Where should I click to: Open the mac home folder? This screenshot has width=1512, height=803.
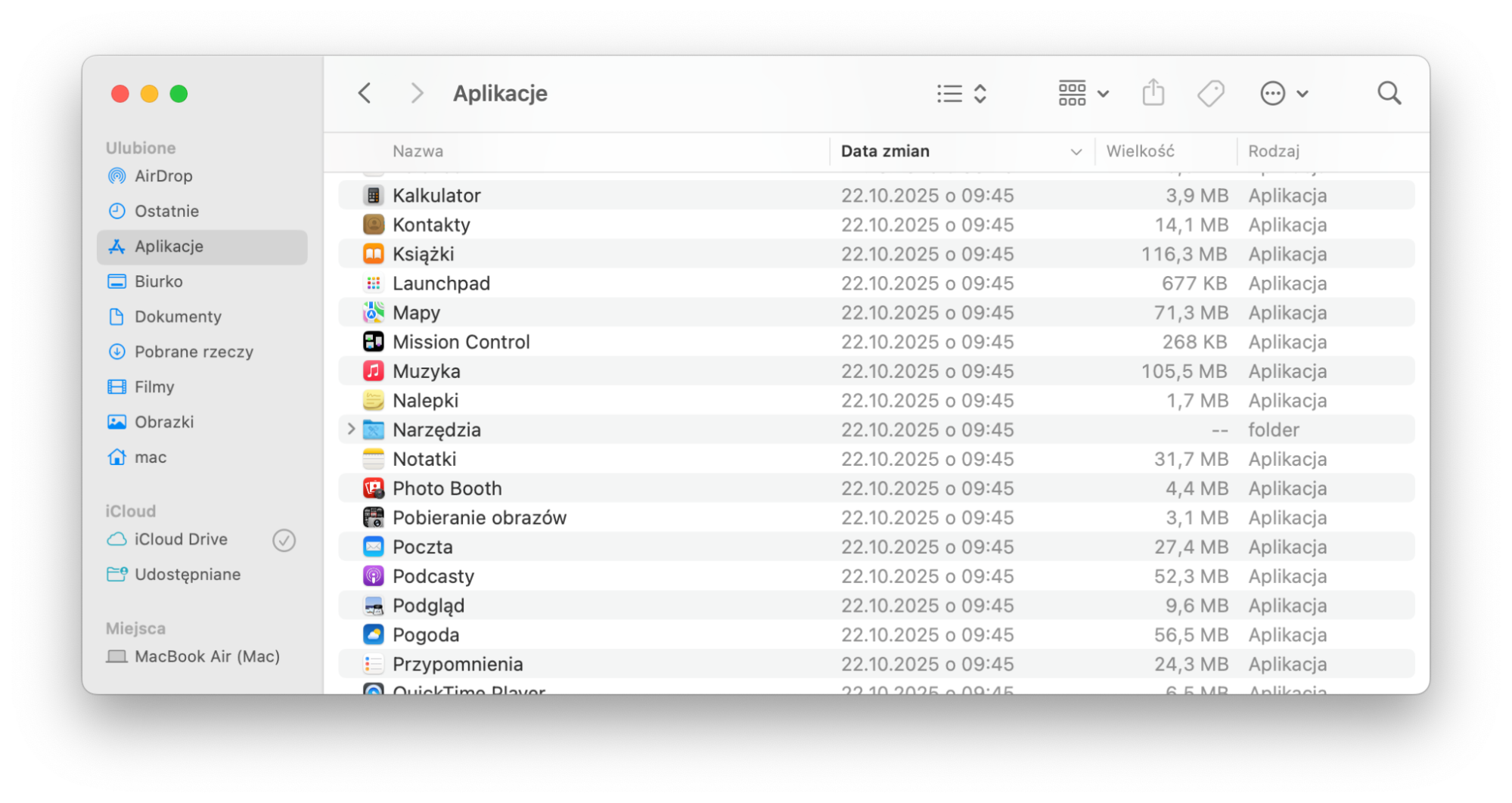[x=202, y=457]
